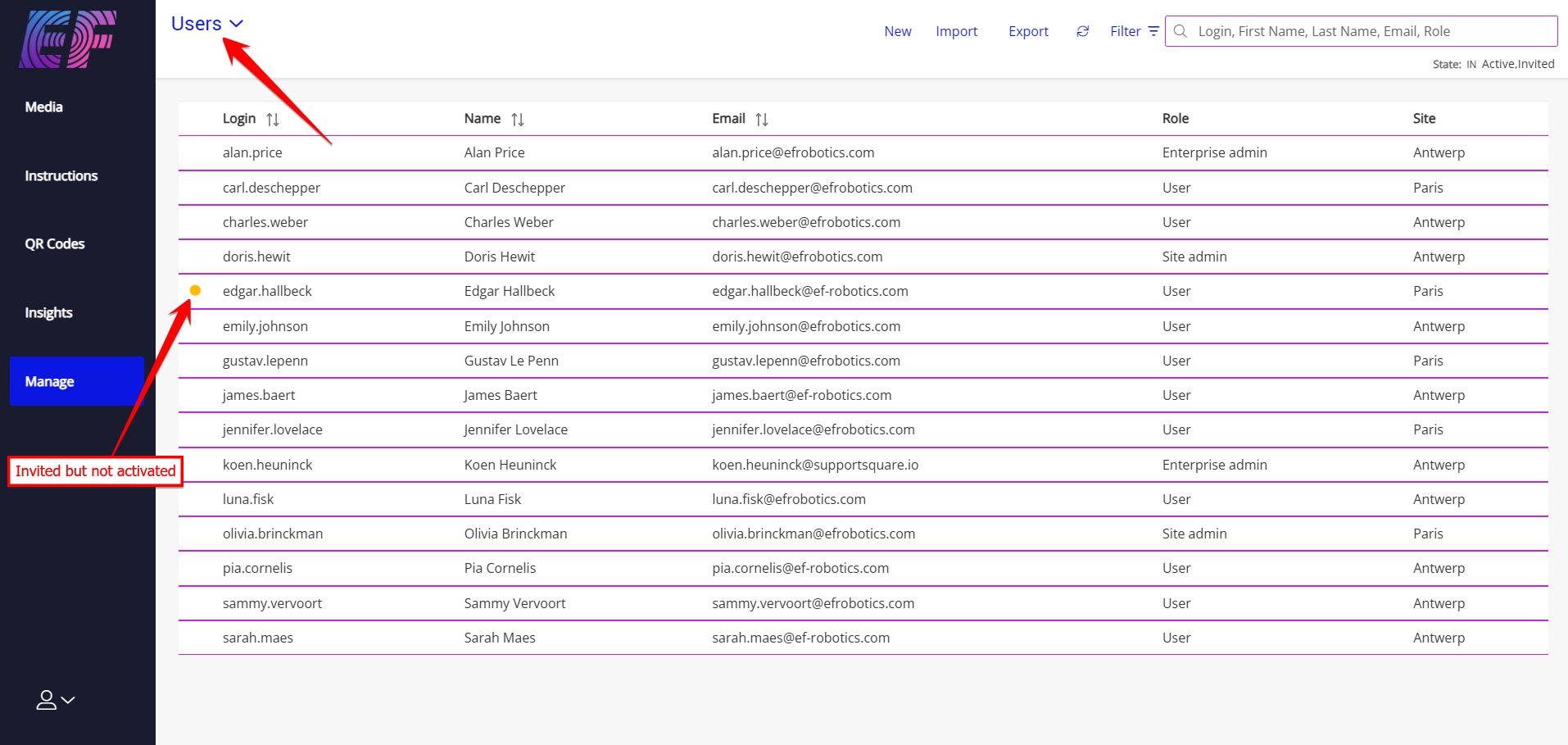
Task: Open the koen.heuninck user row
Action: click(268, 465)
